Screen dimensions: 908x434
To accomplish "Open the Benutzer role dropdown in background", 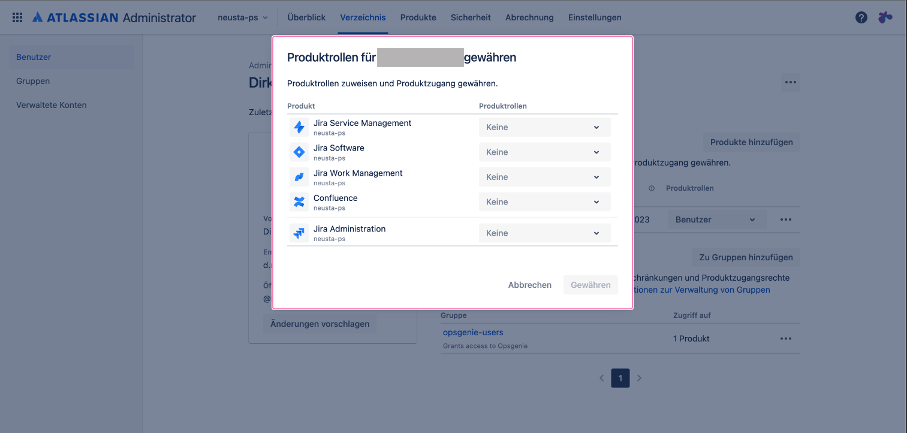I will tap(717, 220).
